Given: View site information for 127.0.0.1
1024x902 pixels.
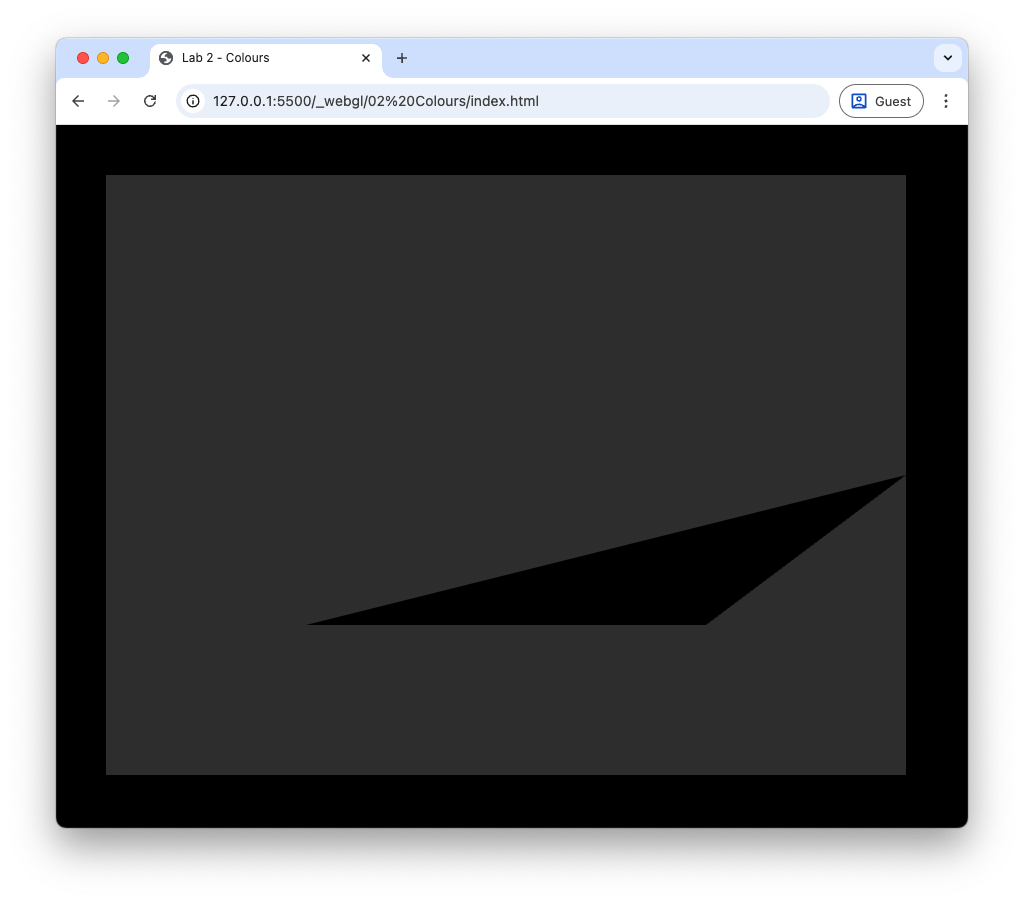Looking at the screenshot, I should pyautogui.click(x=193, y=101).
